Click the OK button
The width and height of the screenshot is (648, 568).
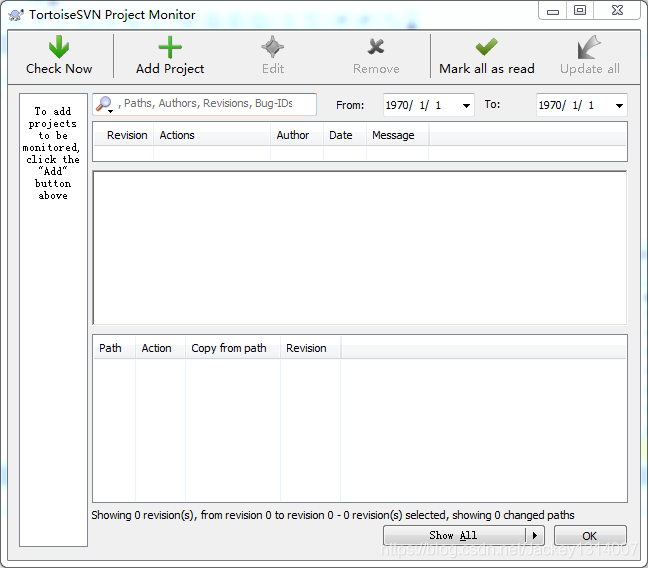(x=590, y=536)
